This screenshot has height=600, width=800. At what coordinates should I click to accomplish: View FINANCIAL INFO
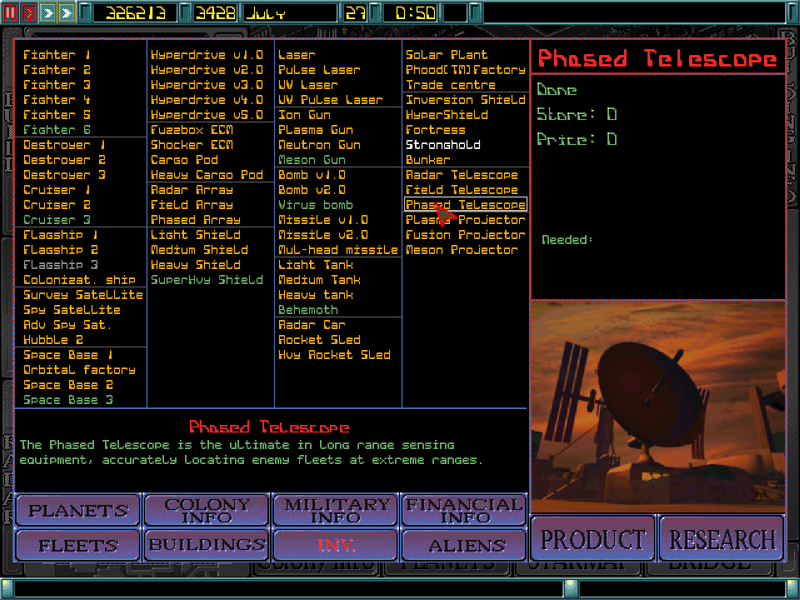coord(463,511)
